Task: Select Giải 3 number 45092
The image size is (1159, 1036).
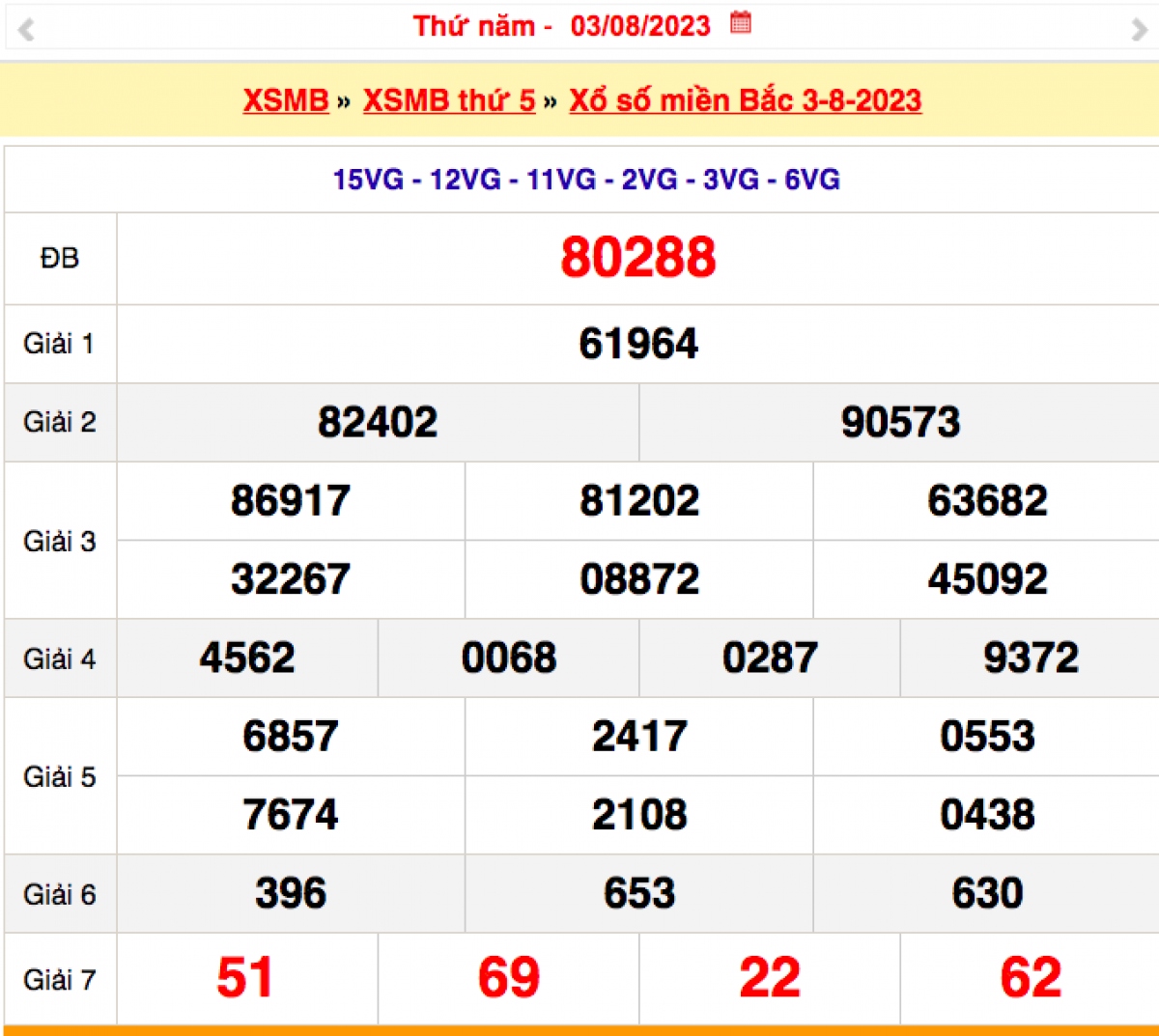Action: (x=987, y=579)
